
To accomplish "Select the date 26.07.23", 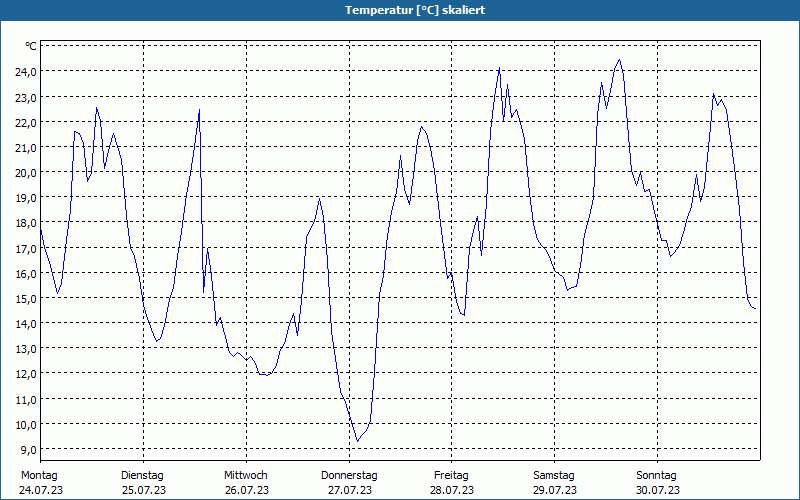I will 247,490.
